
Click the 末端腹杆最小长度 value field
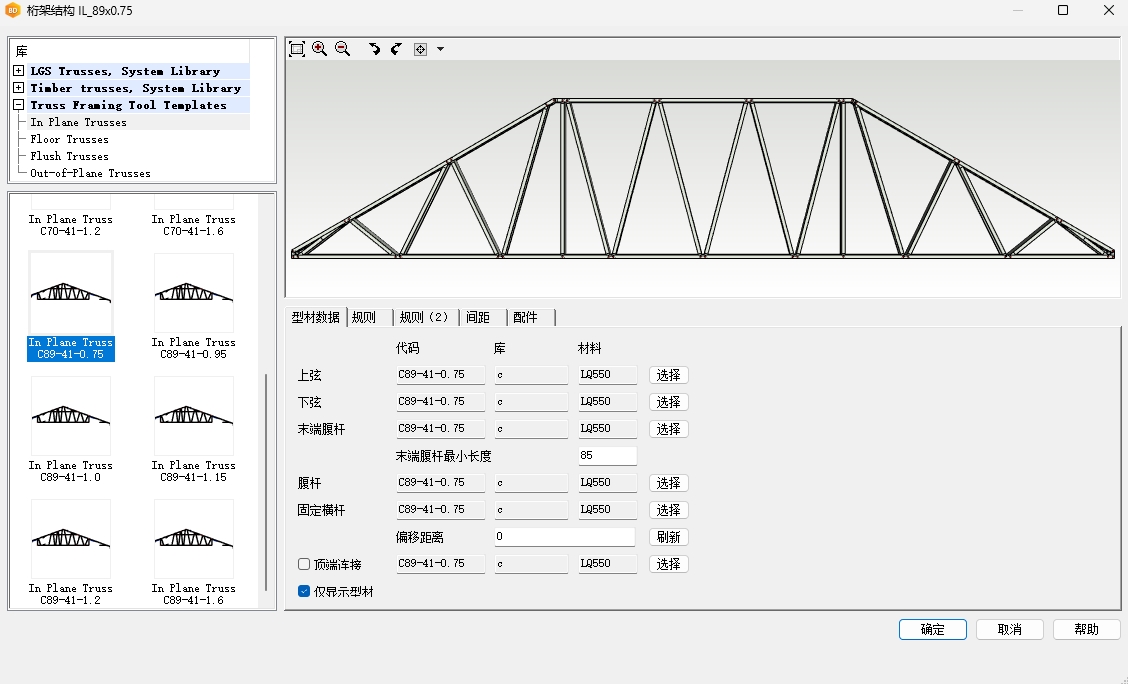tap(607, 455)
